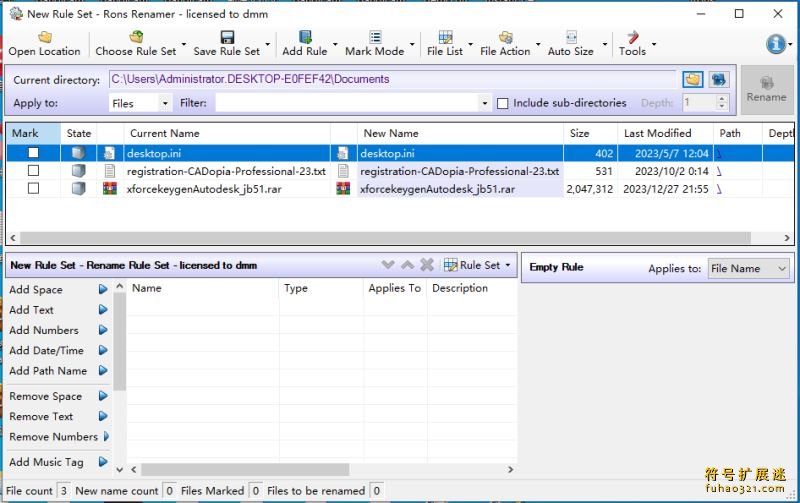Sort files by the Last Modified column header

(657, 133)
